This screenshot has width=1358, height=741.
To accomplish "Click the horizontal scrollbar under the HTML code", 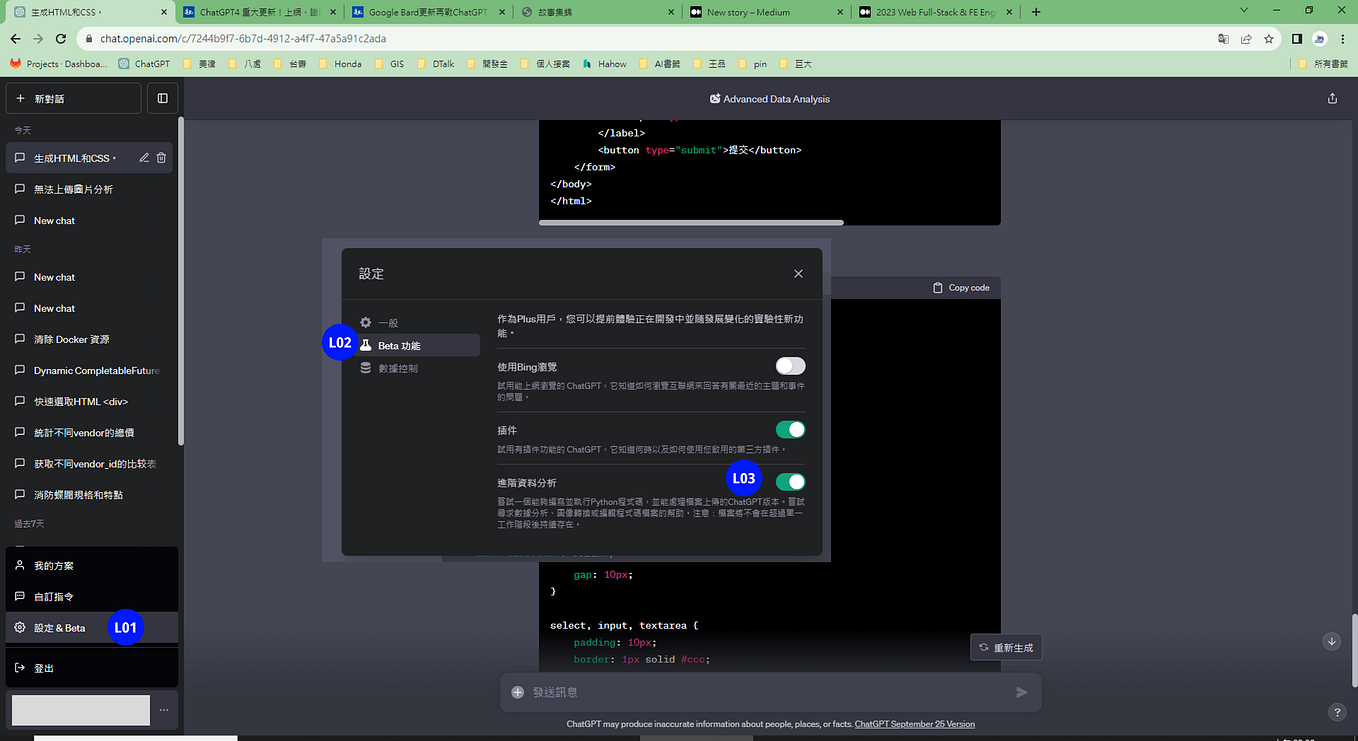I will pos(691,222).
